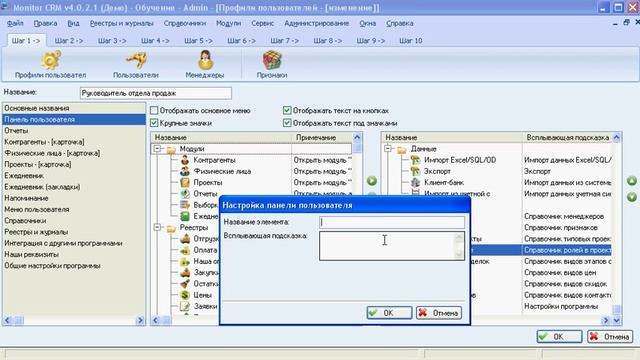Select Основные названия in the left list
This screenshot has height=360, width=640.
(x=73, y=108)
